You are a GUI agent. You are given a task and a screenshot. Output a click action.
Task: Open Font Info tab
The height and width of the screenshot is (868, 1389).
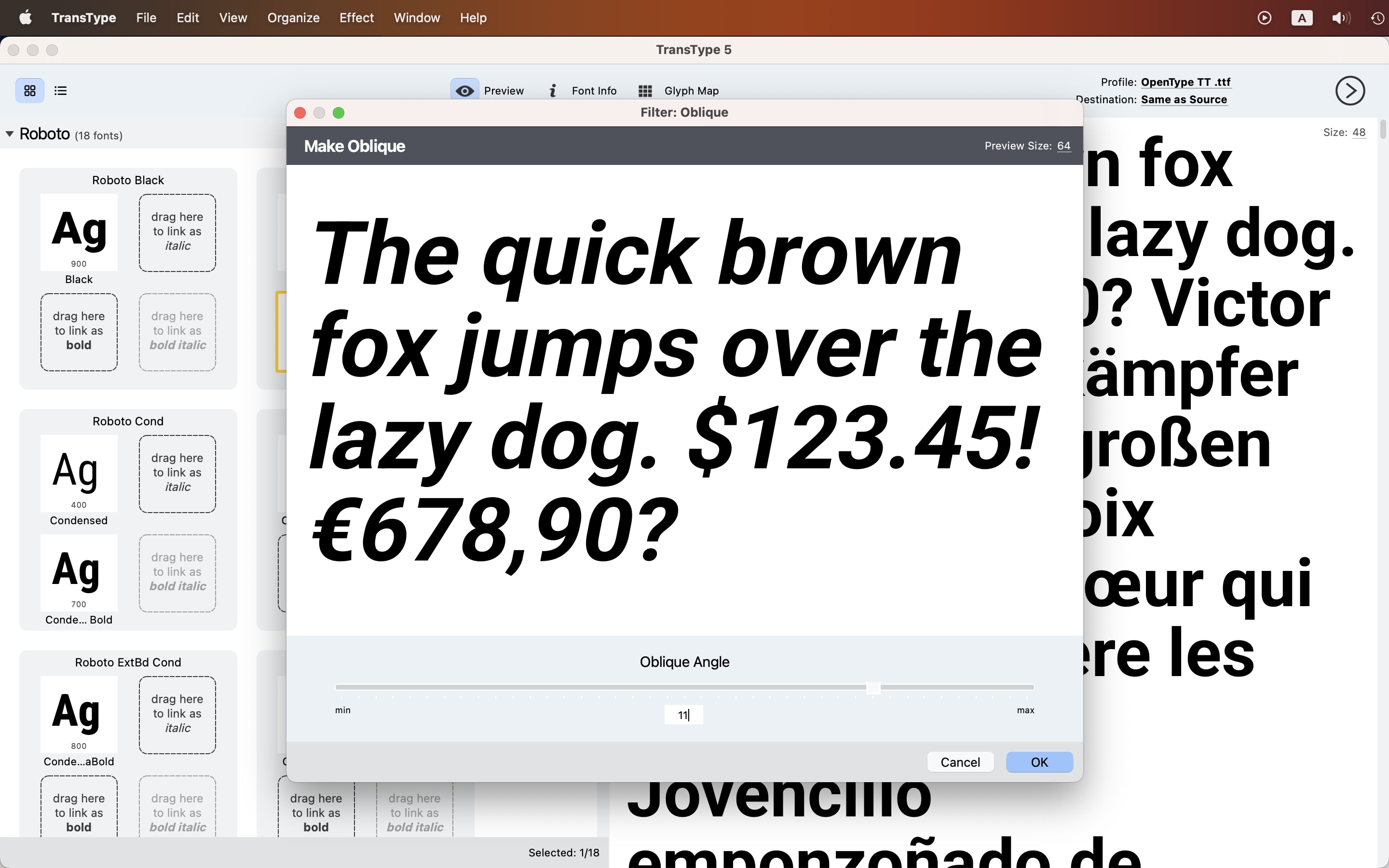click(583, 91)
